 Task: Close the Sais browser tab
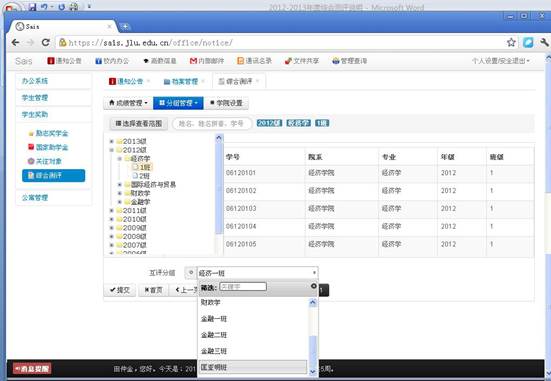point(109,26)
